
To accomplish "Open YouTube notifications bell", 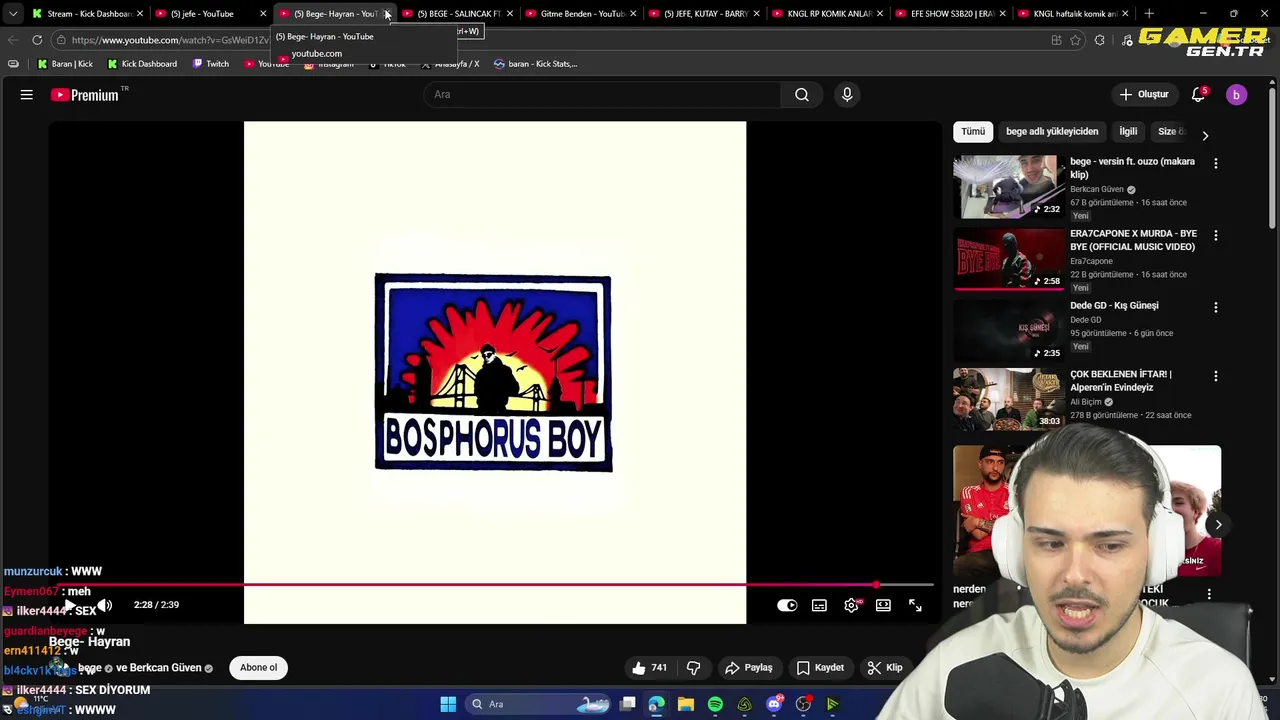I will [1199, 95].
